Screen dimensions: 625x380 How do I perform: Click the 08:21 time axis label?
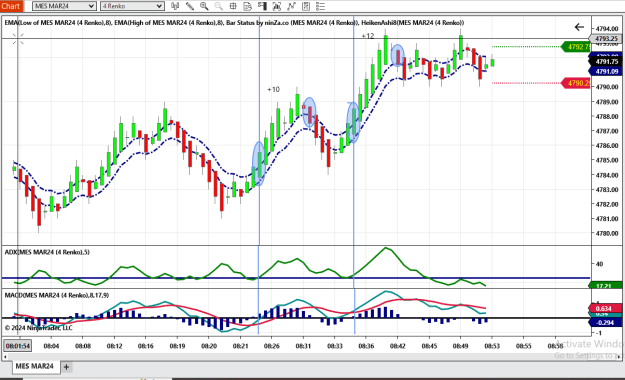click(x=240, y=346)
